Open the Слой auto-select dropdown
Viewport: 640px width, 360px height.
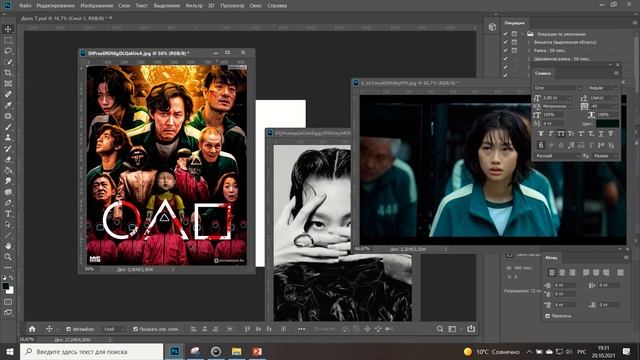[x=114, y=329]
